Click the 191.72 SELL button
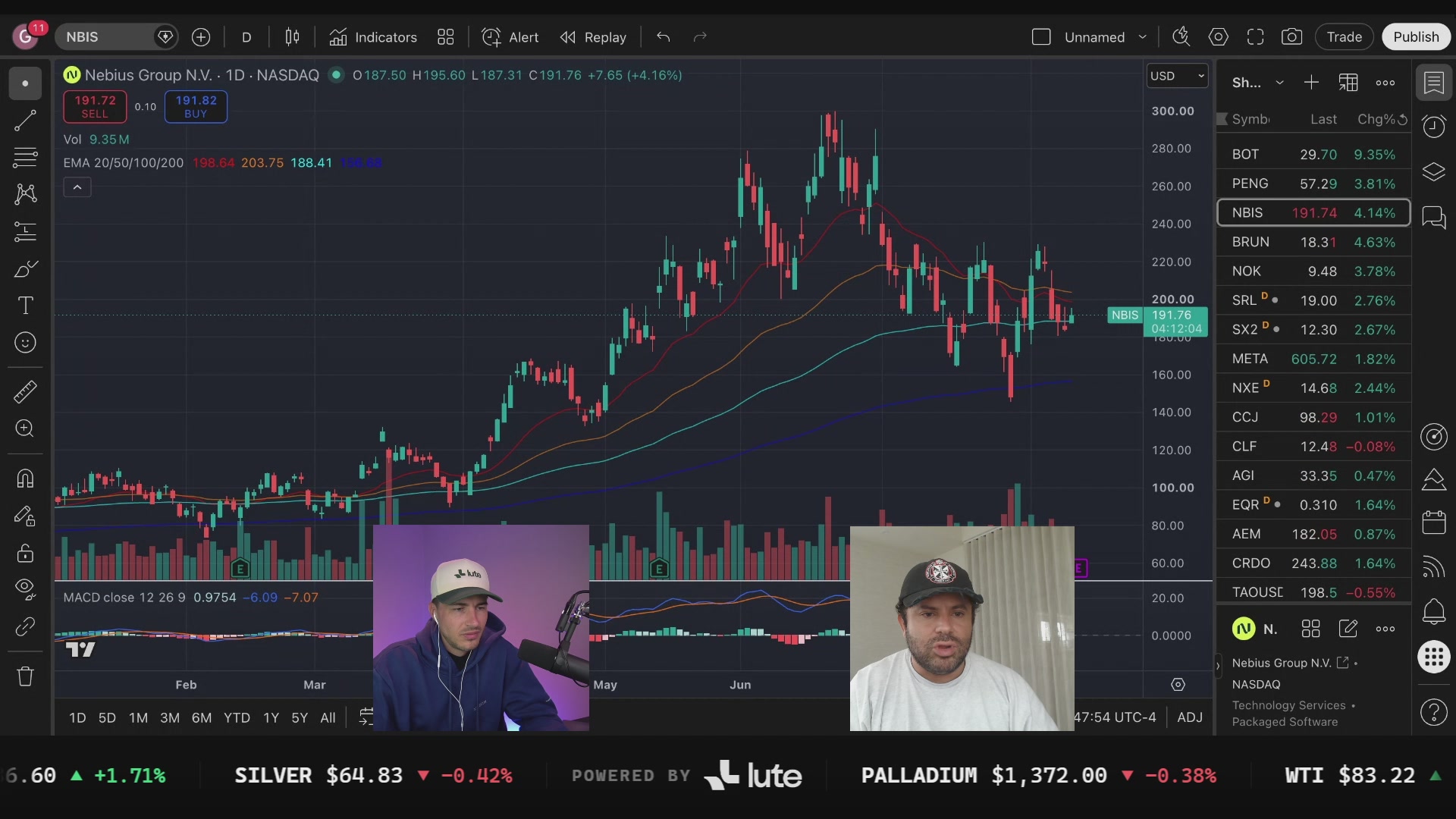The image size is (1456, 819). tap(95, 107)
